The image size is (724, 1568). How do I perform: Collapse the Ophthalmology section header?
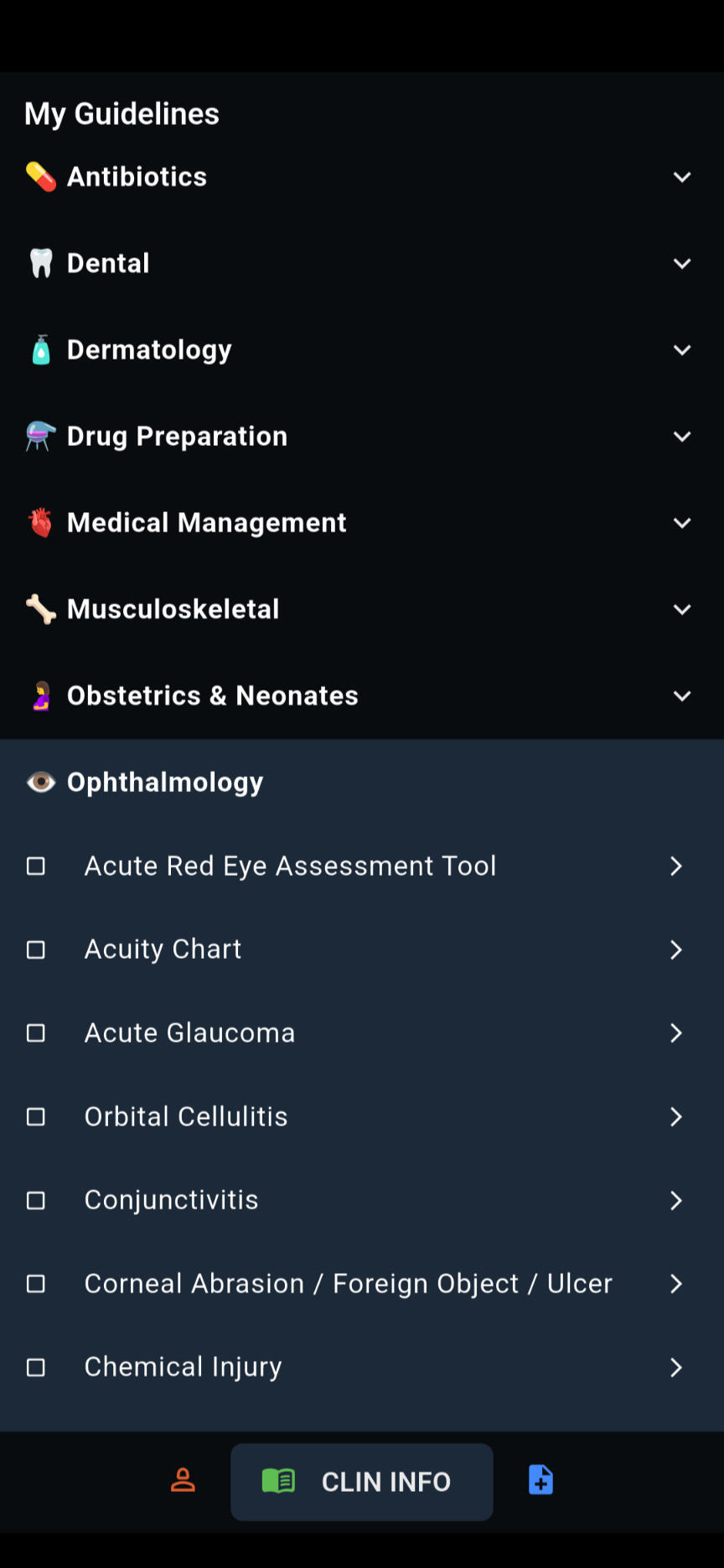165,782
